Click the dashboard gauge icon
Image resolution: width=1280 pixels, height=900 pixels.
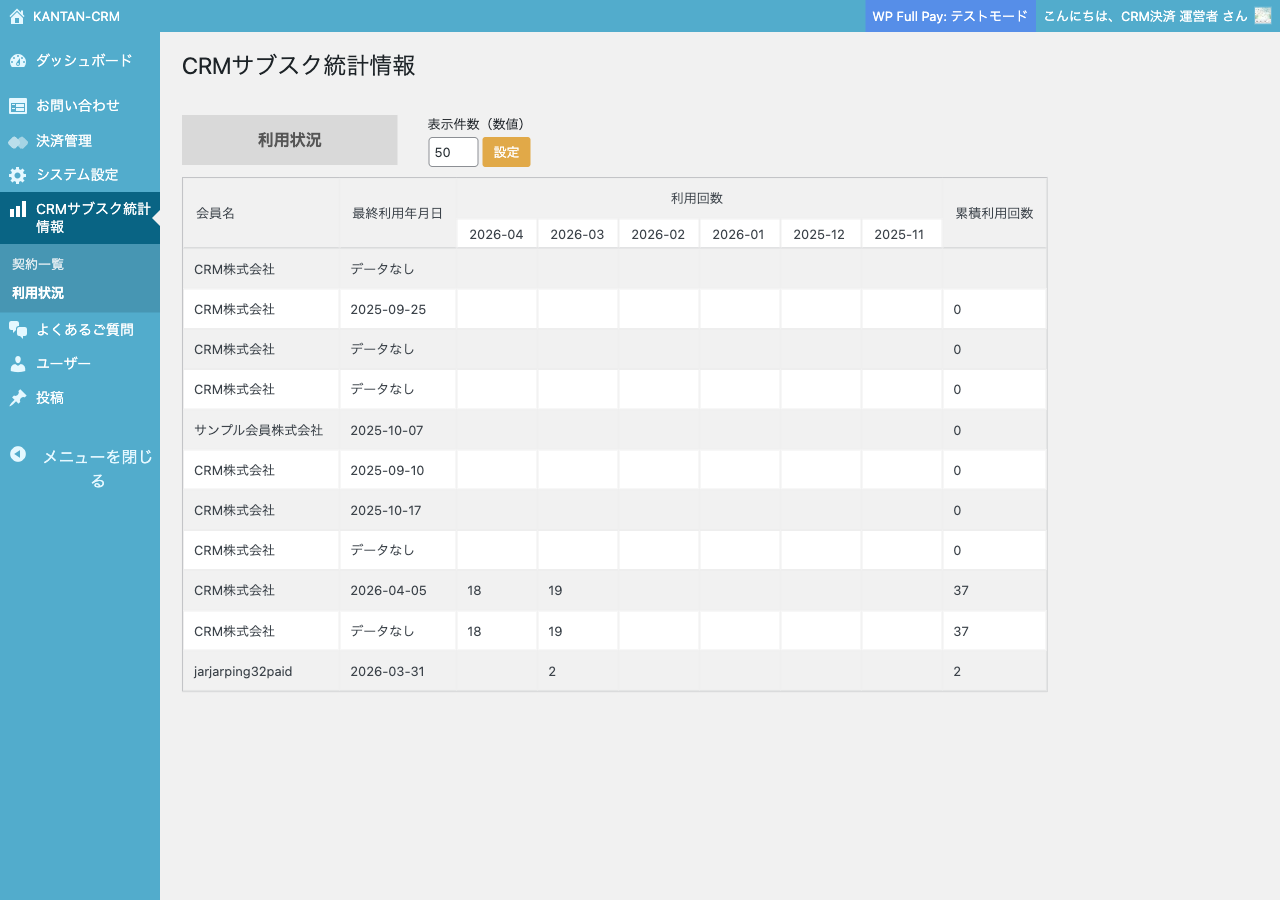(x=18, y=61)
